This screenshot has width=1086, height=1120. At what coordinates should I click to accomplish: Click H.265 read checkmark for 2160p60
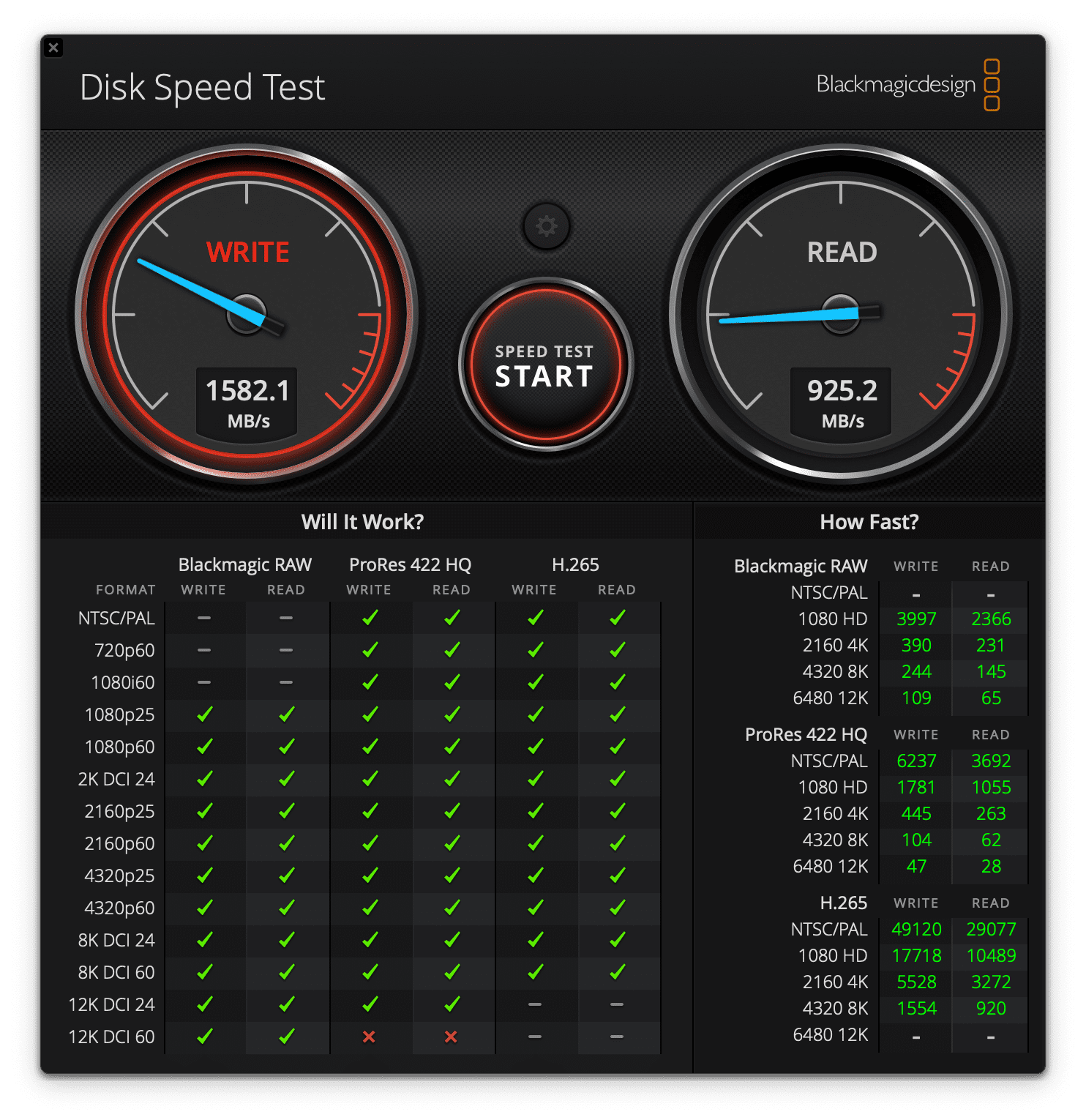point(618,843)
